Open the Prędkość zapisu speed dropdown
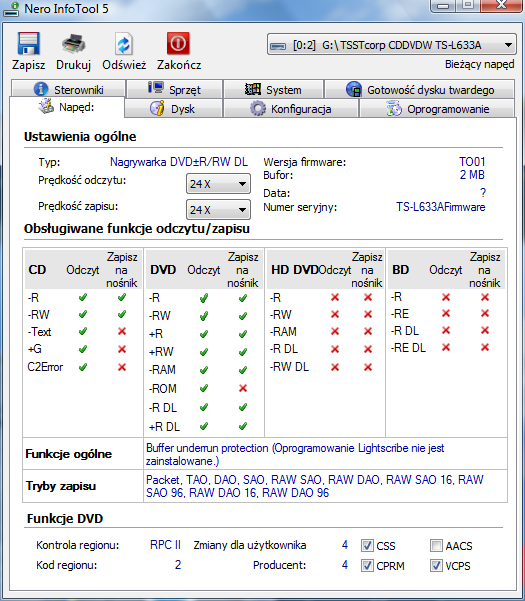Screen dimensions: 525x601 (x=218, y=210)
